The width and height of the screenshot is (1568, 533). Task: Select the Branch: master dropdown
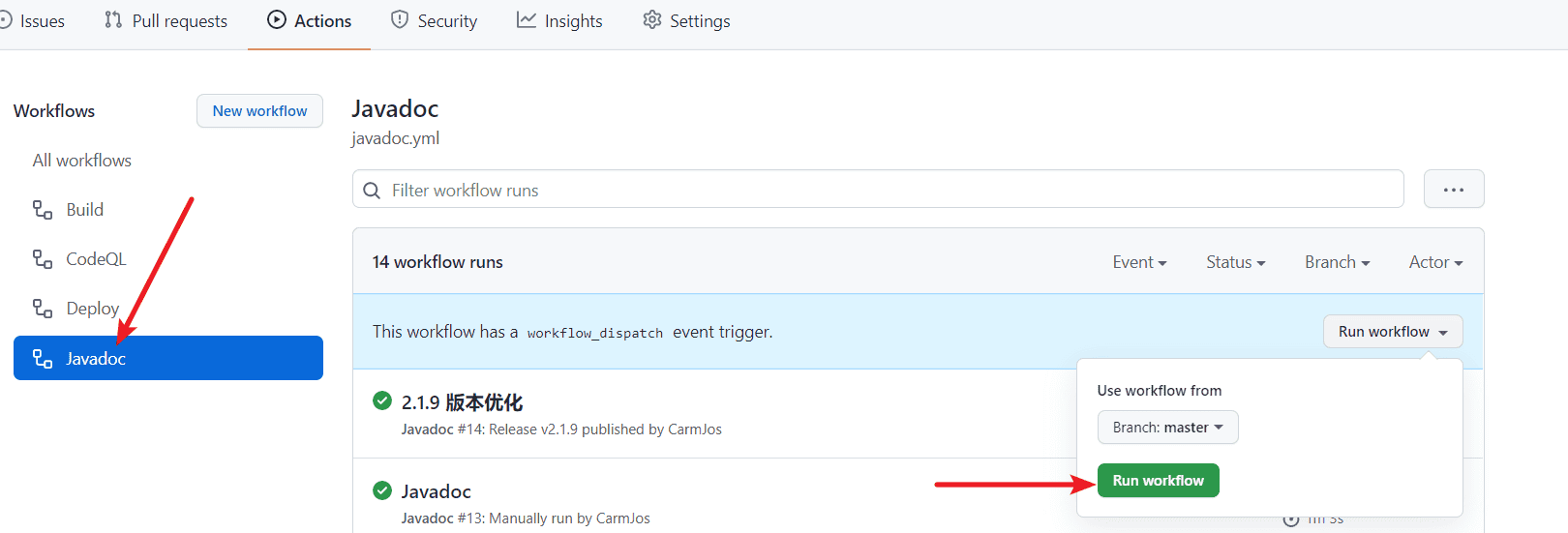click(1167, 428)
